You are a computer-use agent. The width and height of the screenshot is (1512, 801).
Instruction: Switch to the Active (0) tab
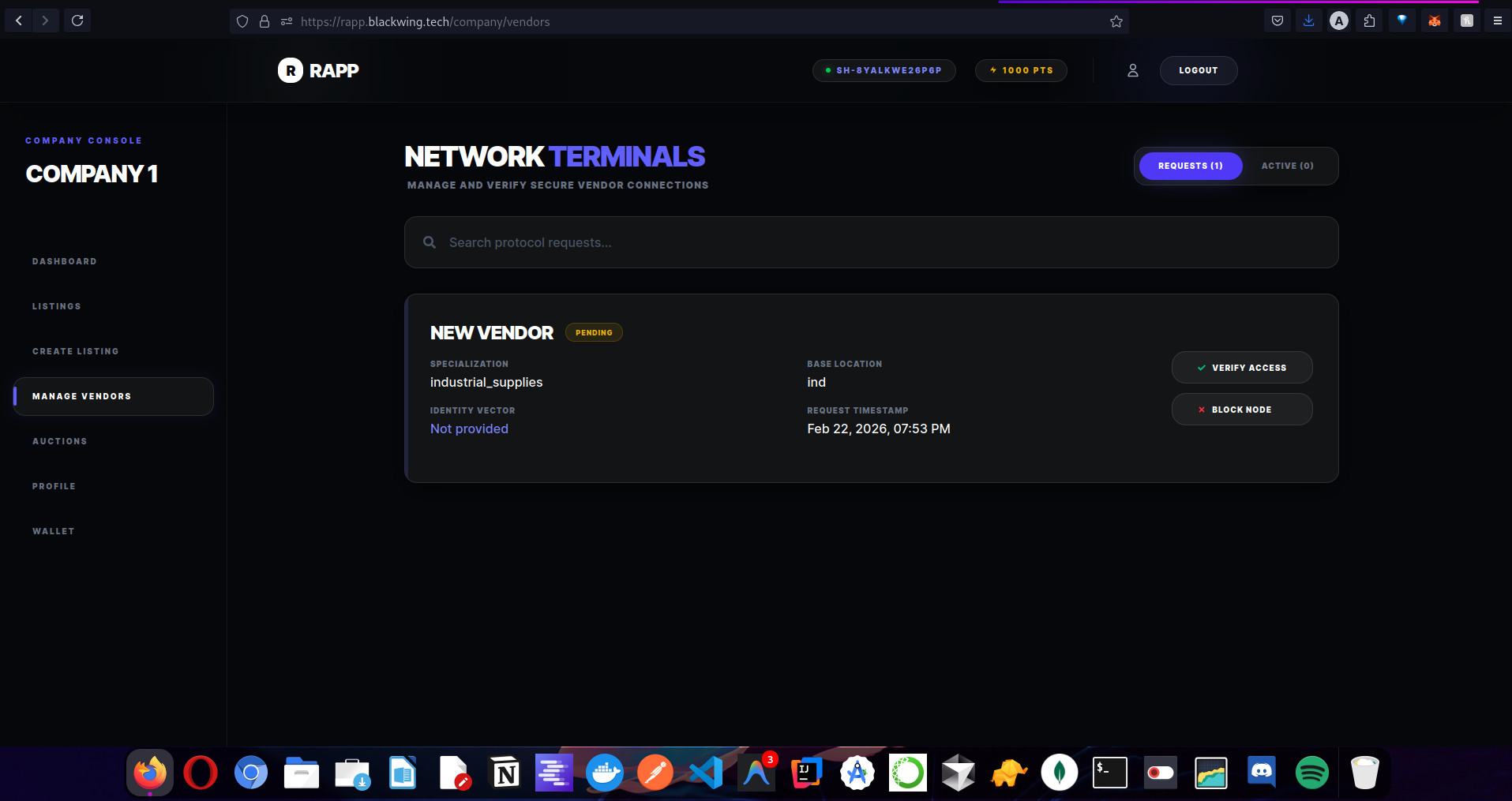tap(1288, 166)
